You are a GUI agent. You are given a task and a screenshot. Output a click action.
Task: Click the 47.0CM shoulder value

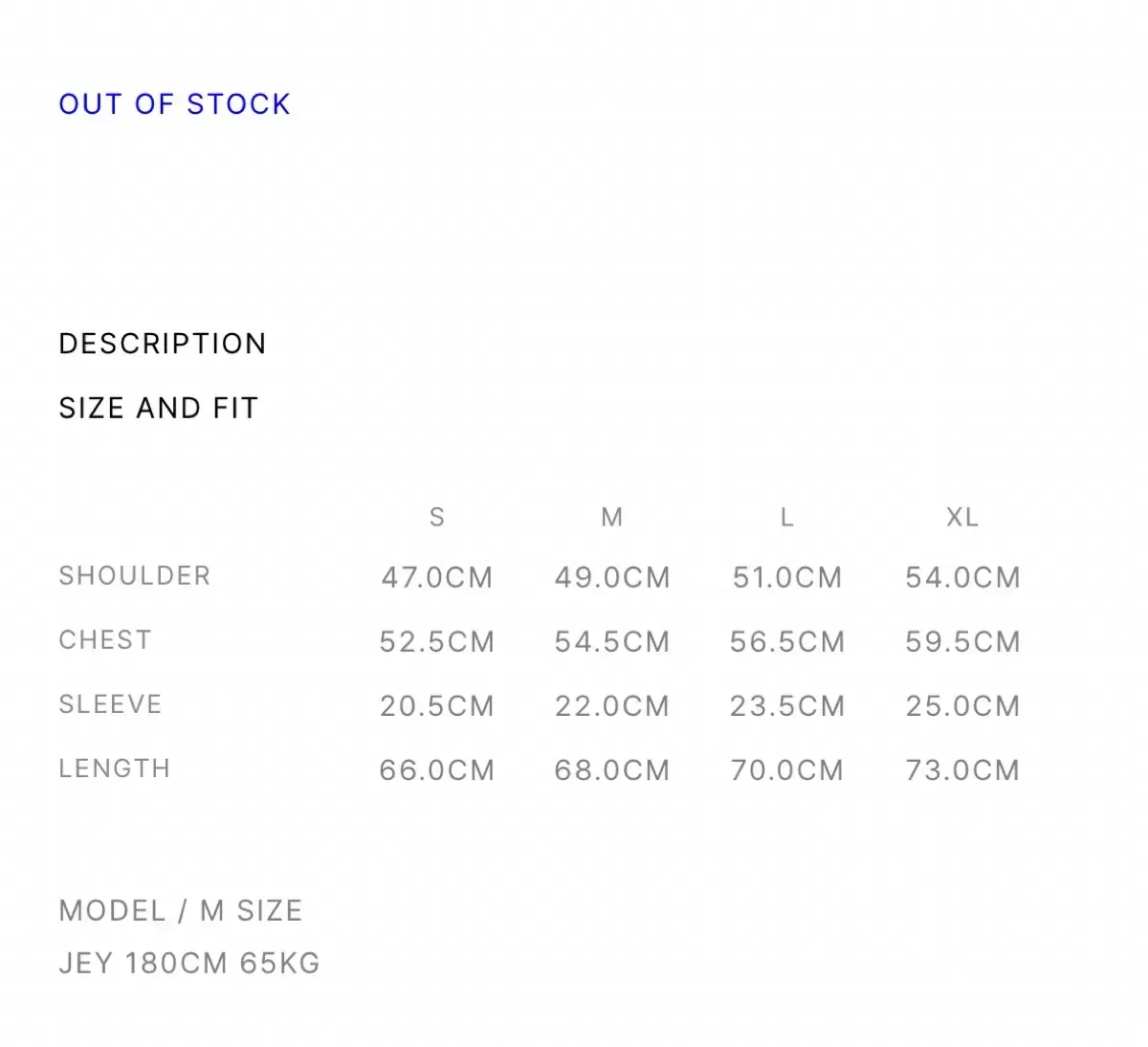437,577
